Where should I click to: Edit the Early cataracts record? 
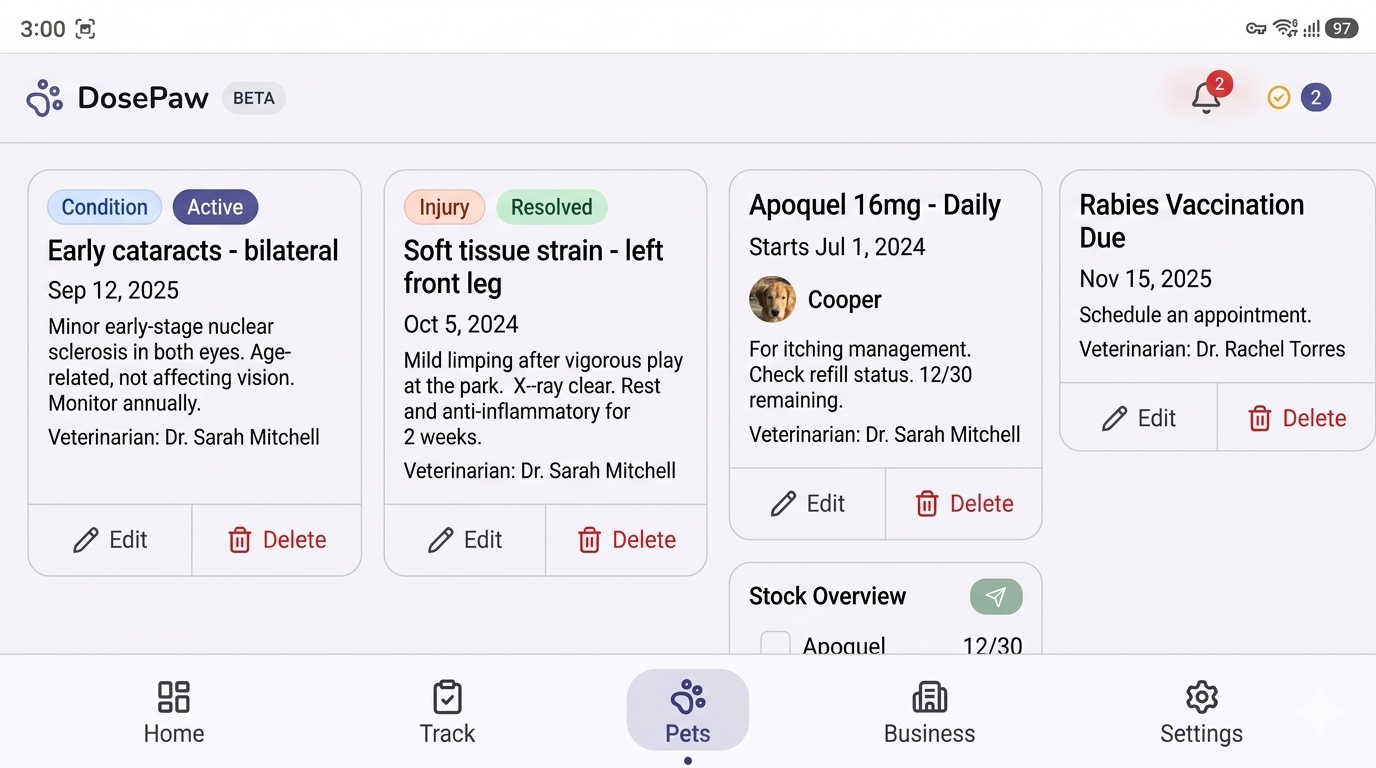pyautogui.click(x=110, y=540)
